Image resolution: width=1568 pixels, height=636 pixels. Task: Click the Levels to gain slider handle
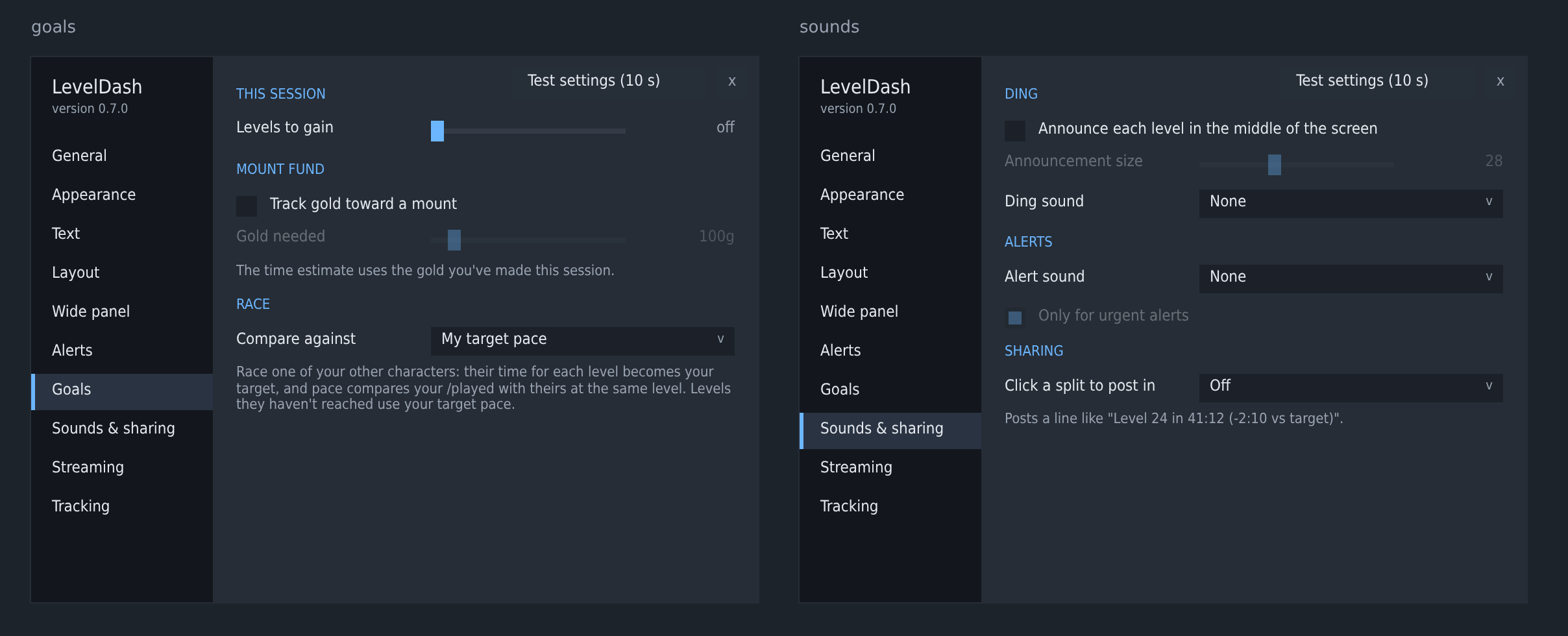tap(437, 130)
